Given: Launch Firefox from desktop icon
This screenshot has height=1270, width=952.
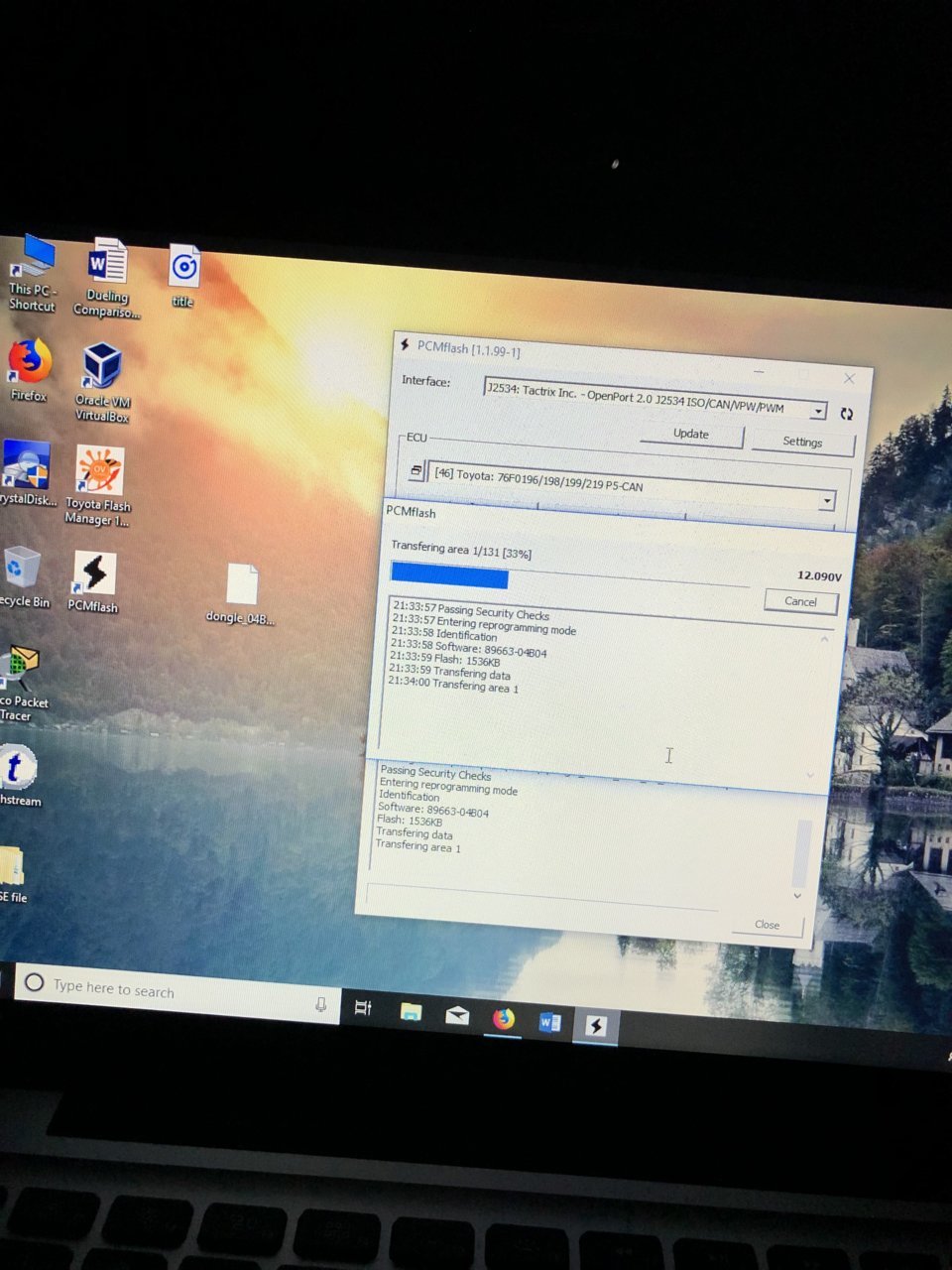Looking at the screenshot, I should click(30, 369).
